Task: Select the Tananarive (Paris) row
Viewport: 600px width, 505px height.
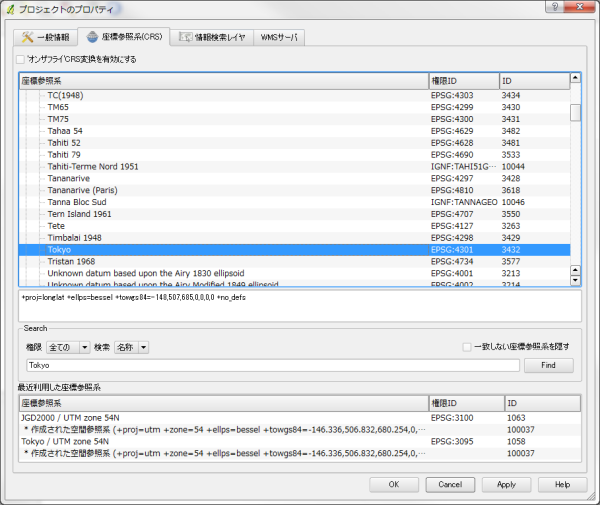Action: pos(295,190)
